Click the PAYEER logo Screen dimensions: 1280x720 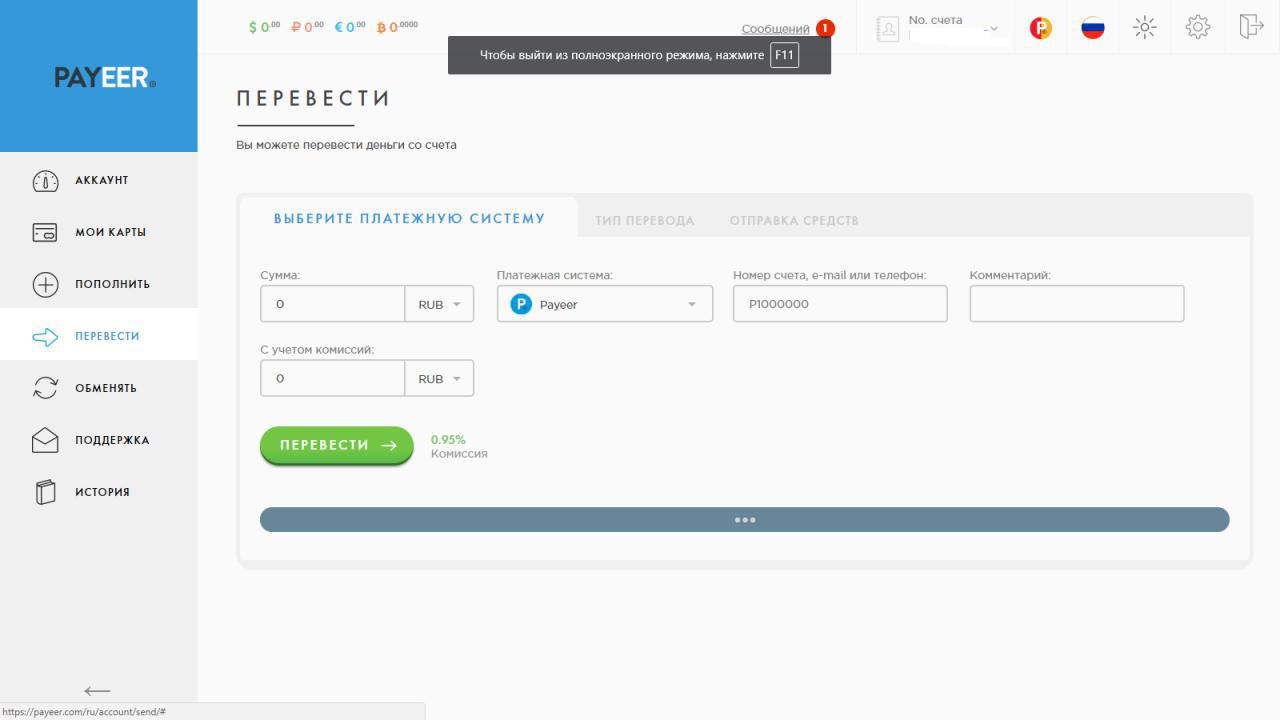pos(105,77)
